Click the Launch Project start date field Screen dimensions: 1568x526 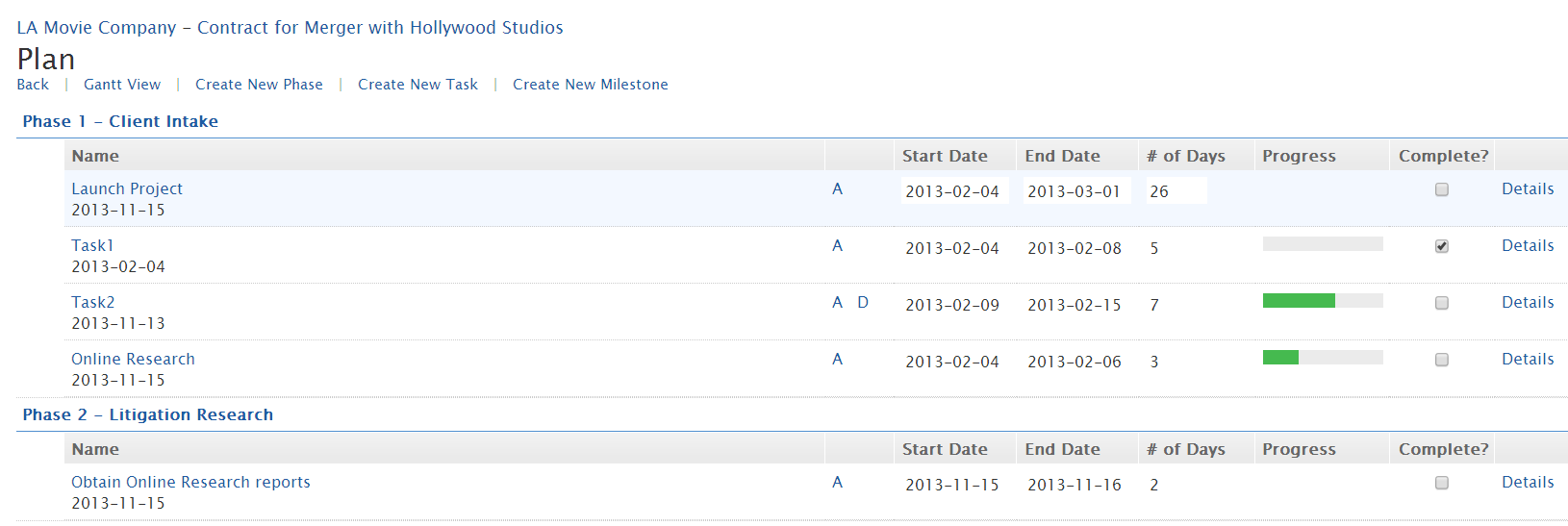pos(952,191)
